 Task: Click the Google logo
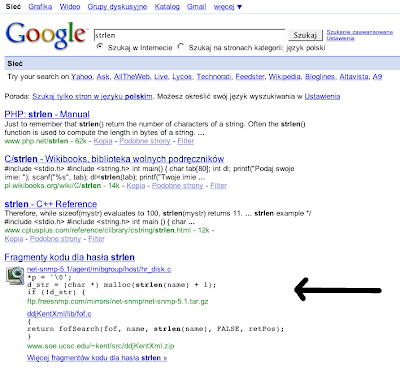click(x=46, y=35)
